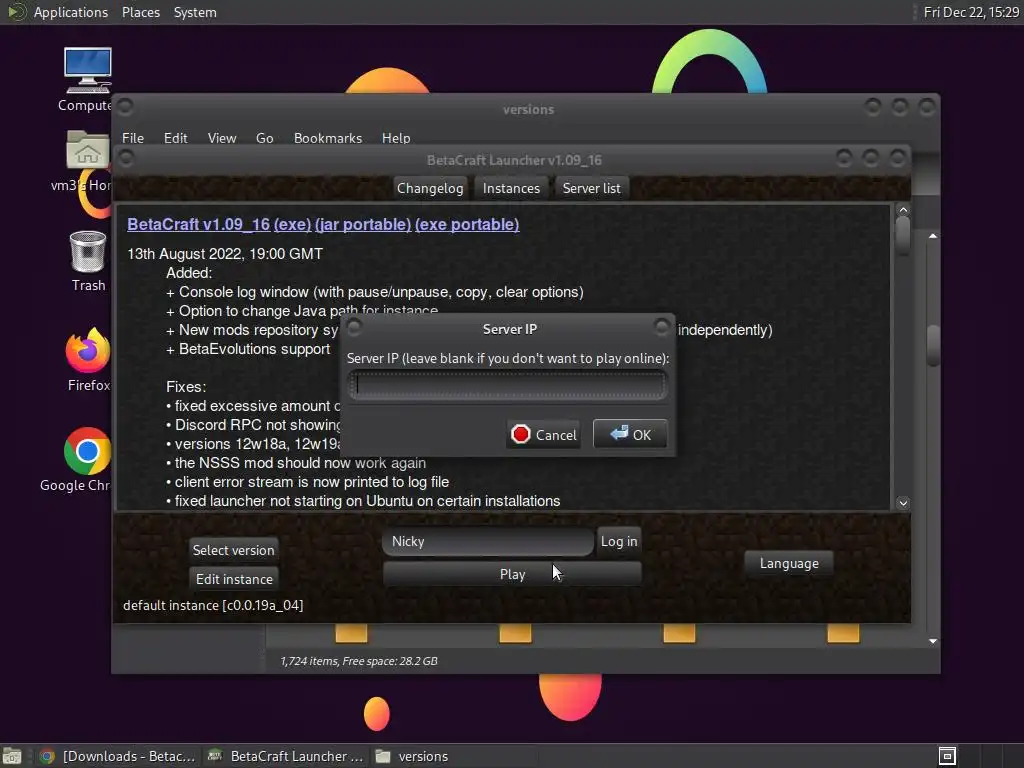
Task: Open the Changelog tab
Action: tap(430, 188)
